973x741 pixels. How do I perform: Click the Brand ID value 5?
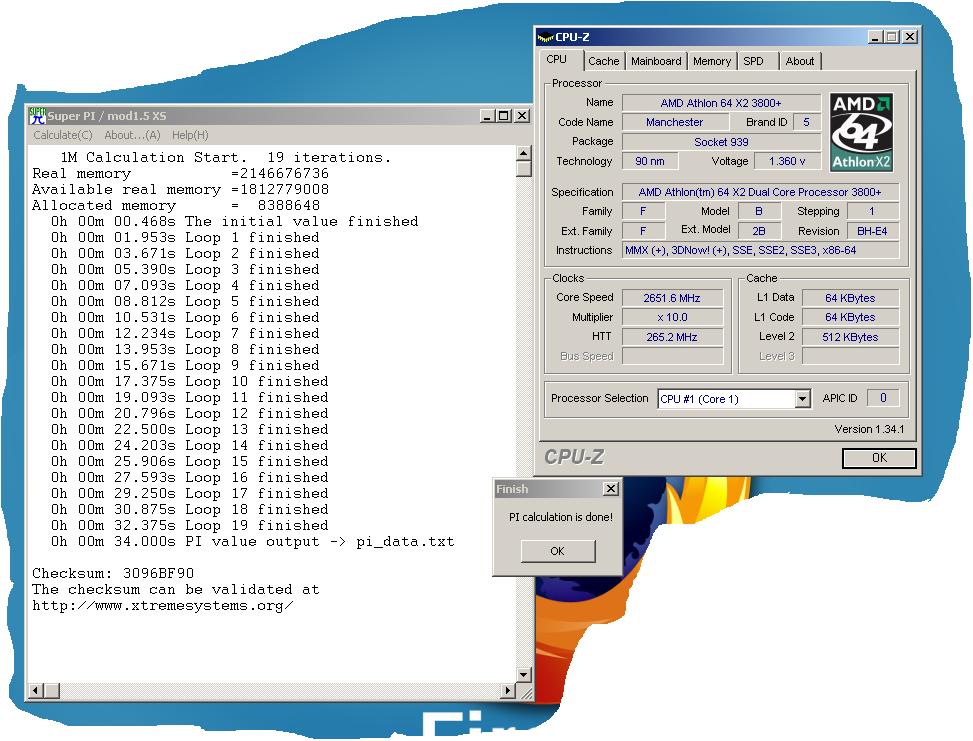806,122
